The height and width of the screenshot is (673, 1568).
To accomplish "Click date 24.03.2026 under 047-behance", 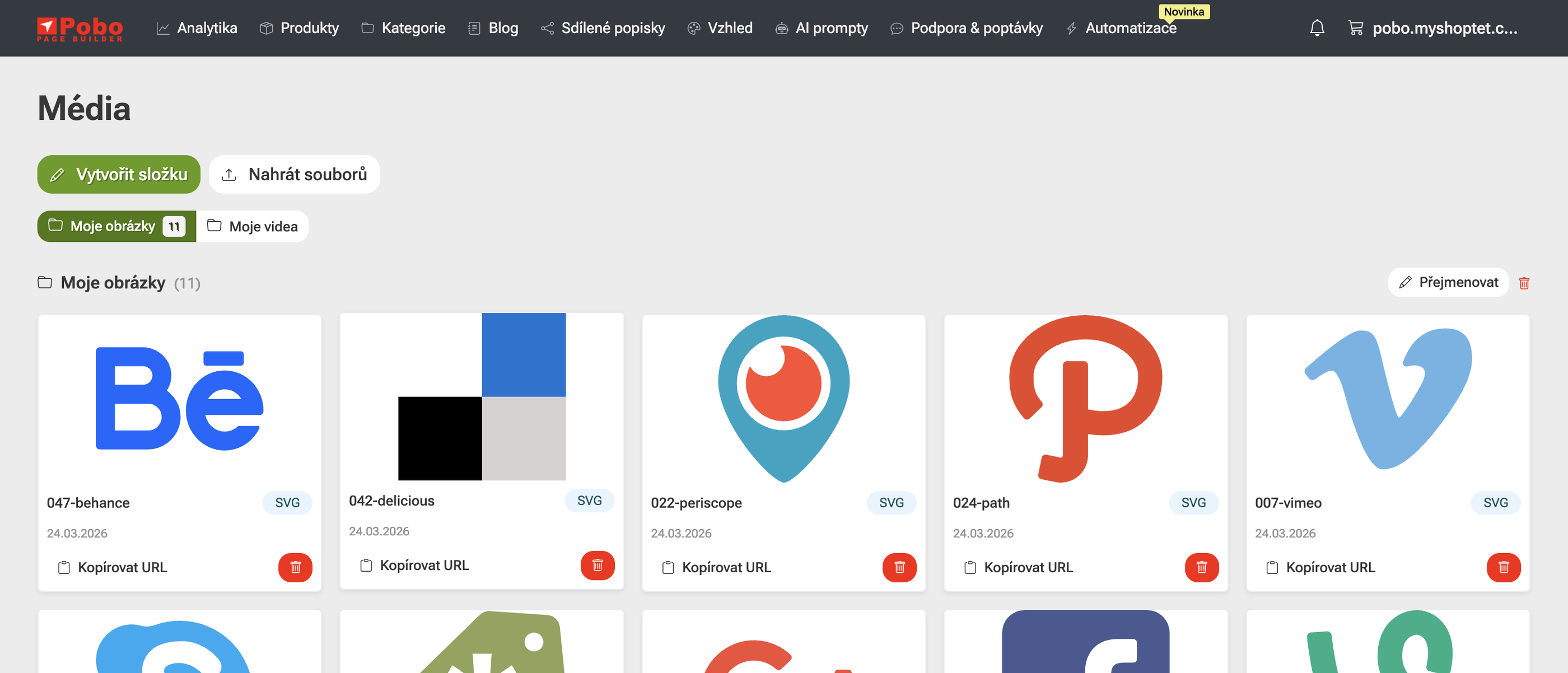I will click(77, 534).
